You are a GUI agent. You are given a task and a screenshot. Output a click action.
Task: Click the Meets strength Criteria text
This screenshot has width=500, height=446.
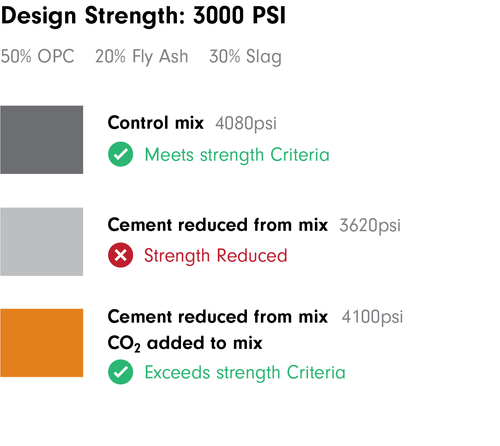[x=237, y=155]
